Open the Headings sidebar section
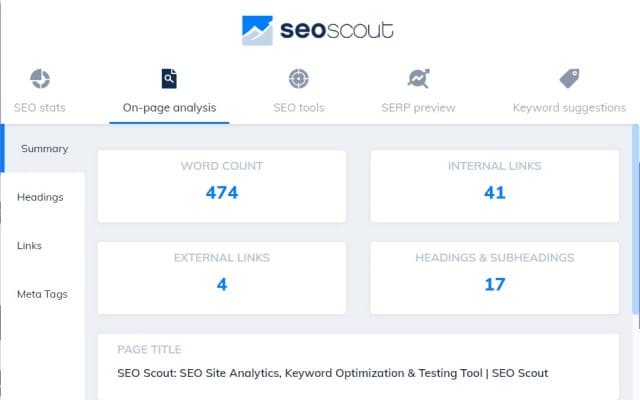This screenshot has width=640, height=400. coord(40,197)
